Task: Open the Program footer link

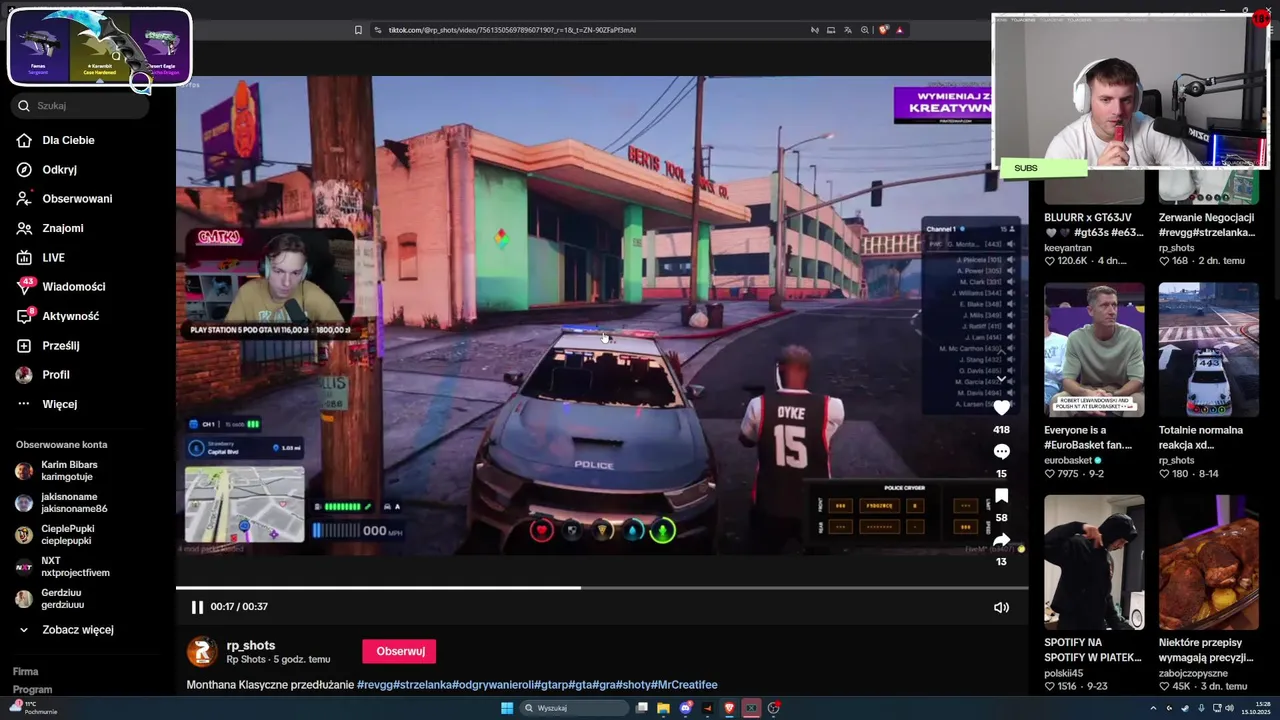Action: (x=32, y=690)
